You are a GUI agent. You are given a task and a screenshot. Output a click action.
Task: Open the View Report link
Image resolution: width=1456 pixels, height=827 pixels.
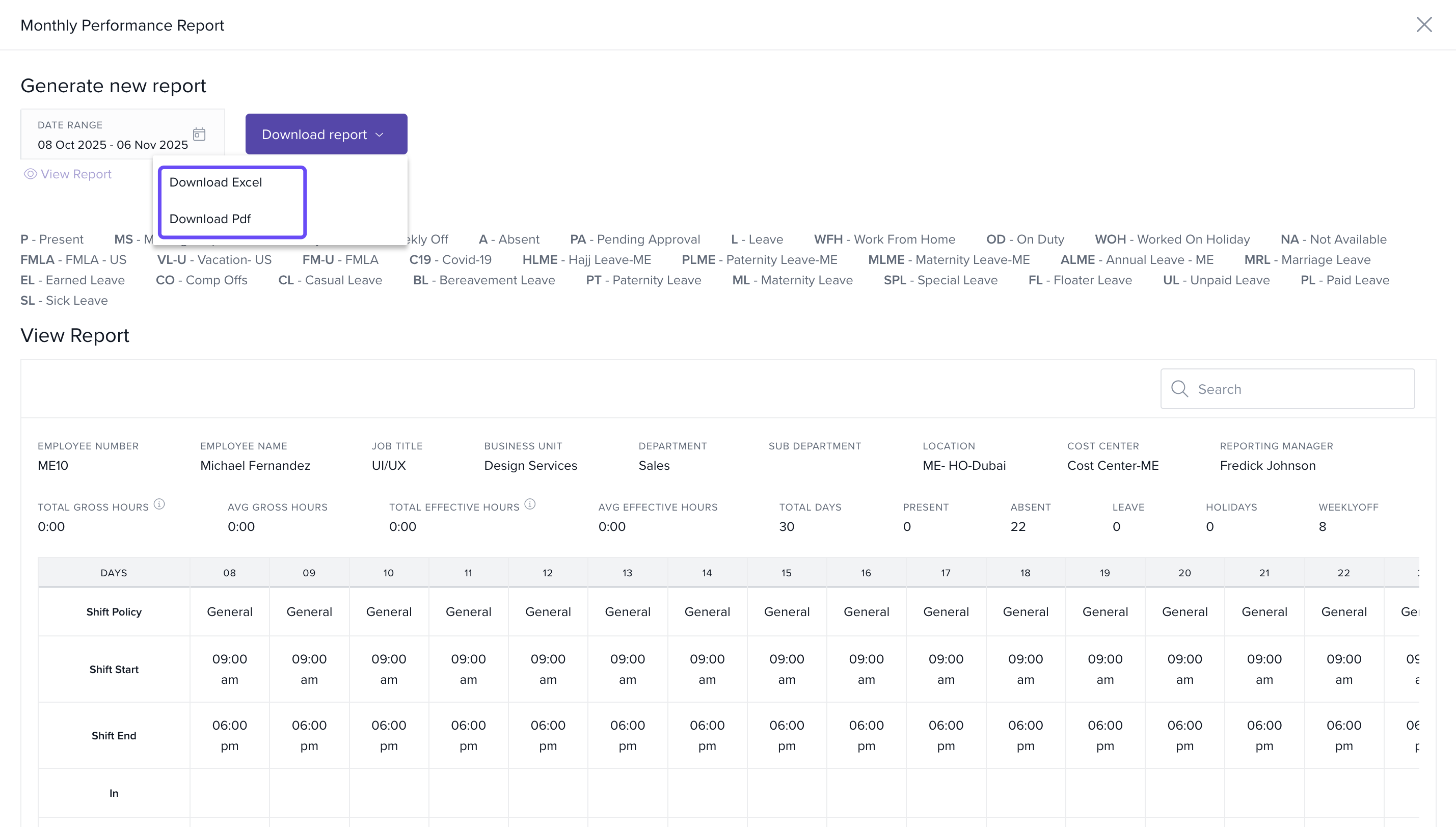tap(76, 174)
